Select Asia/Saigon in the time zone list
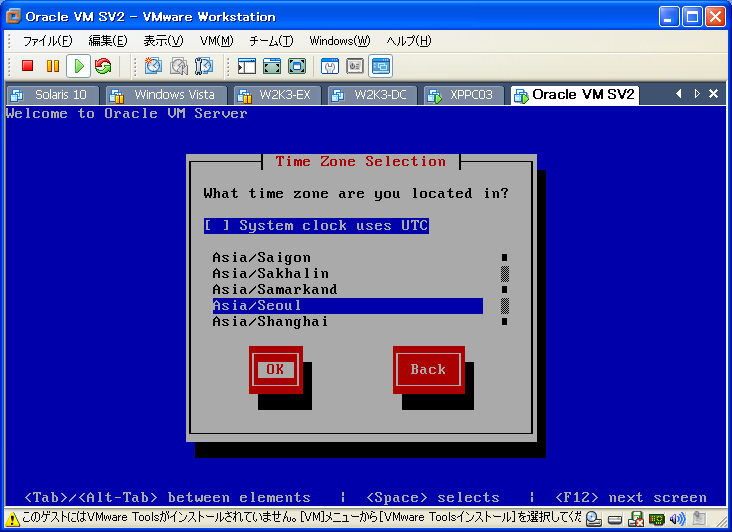Screen dimensions: 732x532 tap(348, 258)
